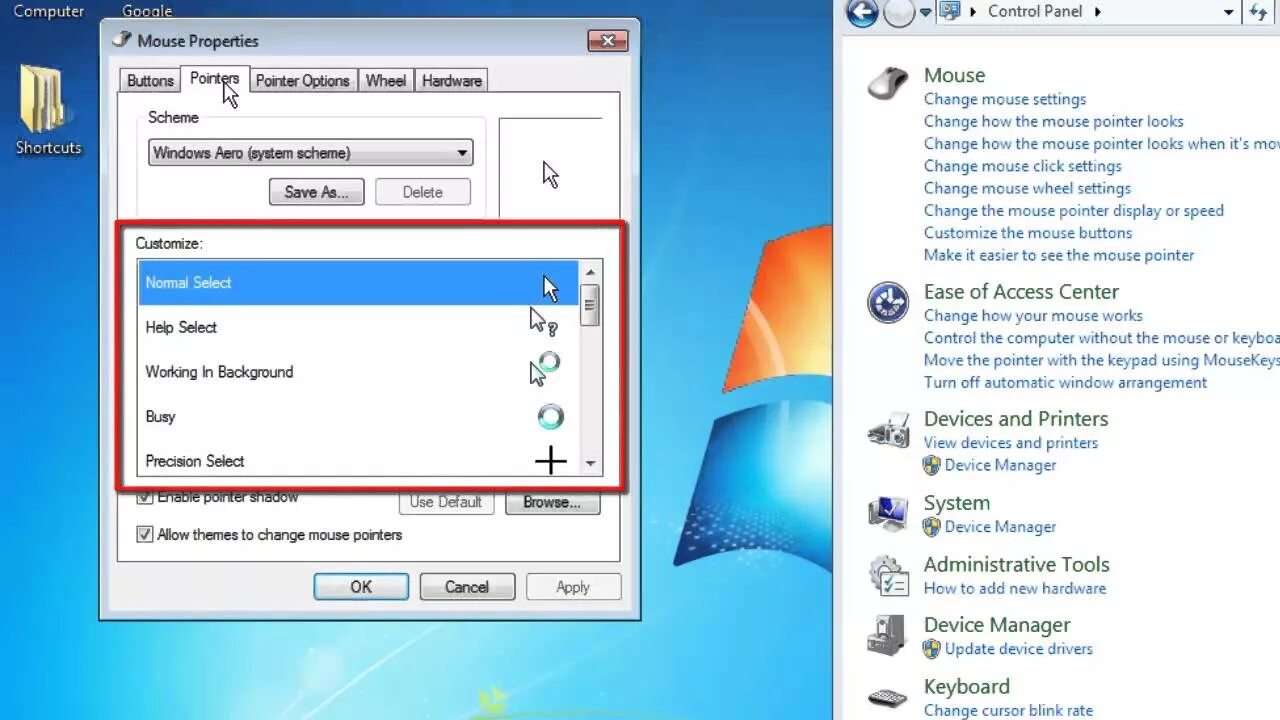Select the Working In Background entry

(x=358, y=372)
